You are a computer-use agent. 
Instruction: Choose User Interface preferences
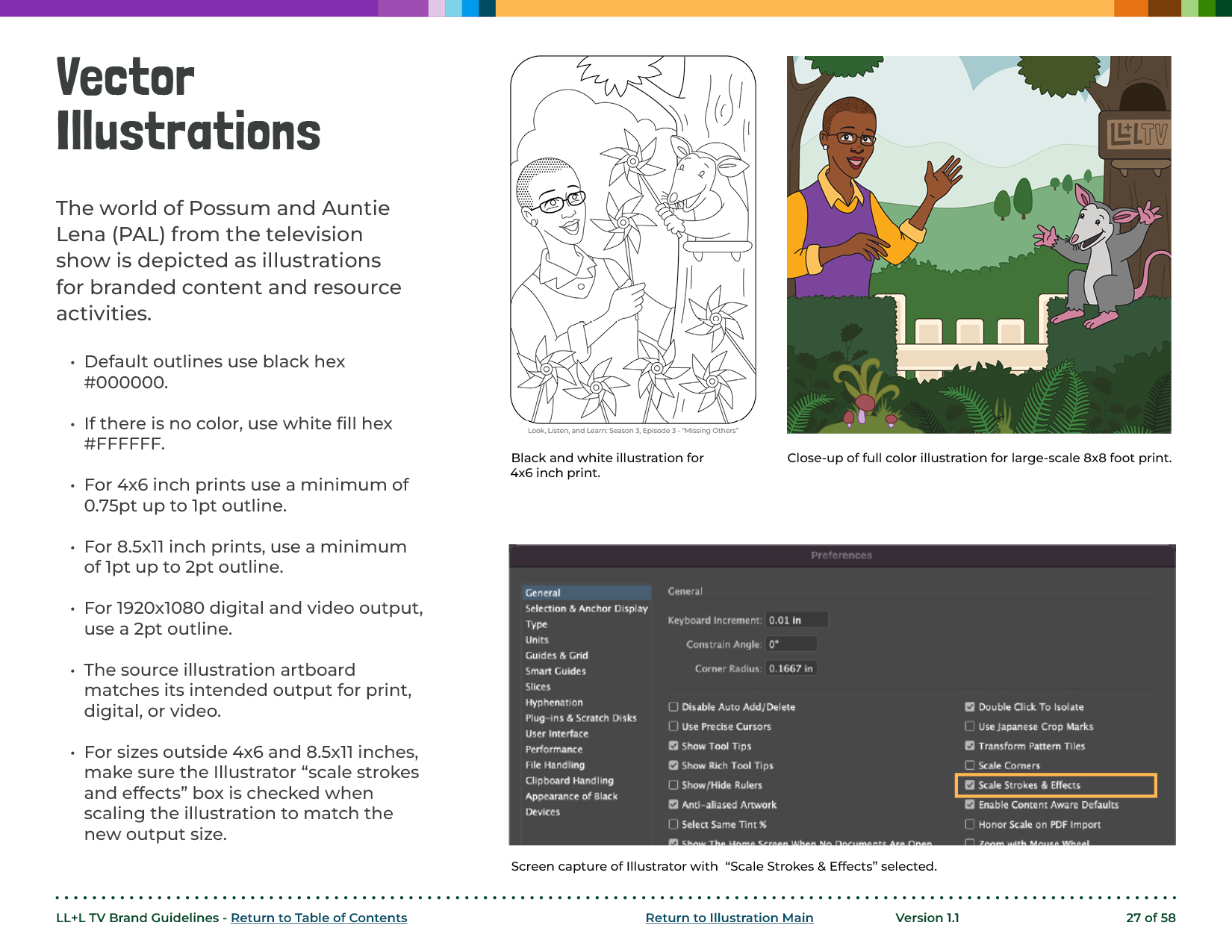[x=556, y=734]
